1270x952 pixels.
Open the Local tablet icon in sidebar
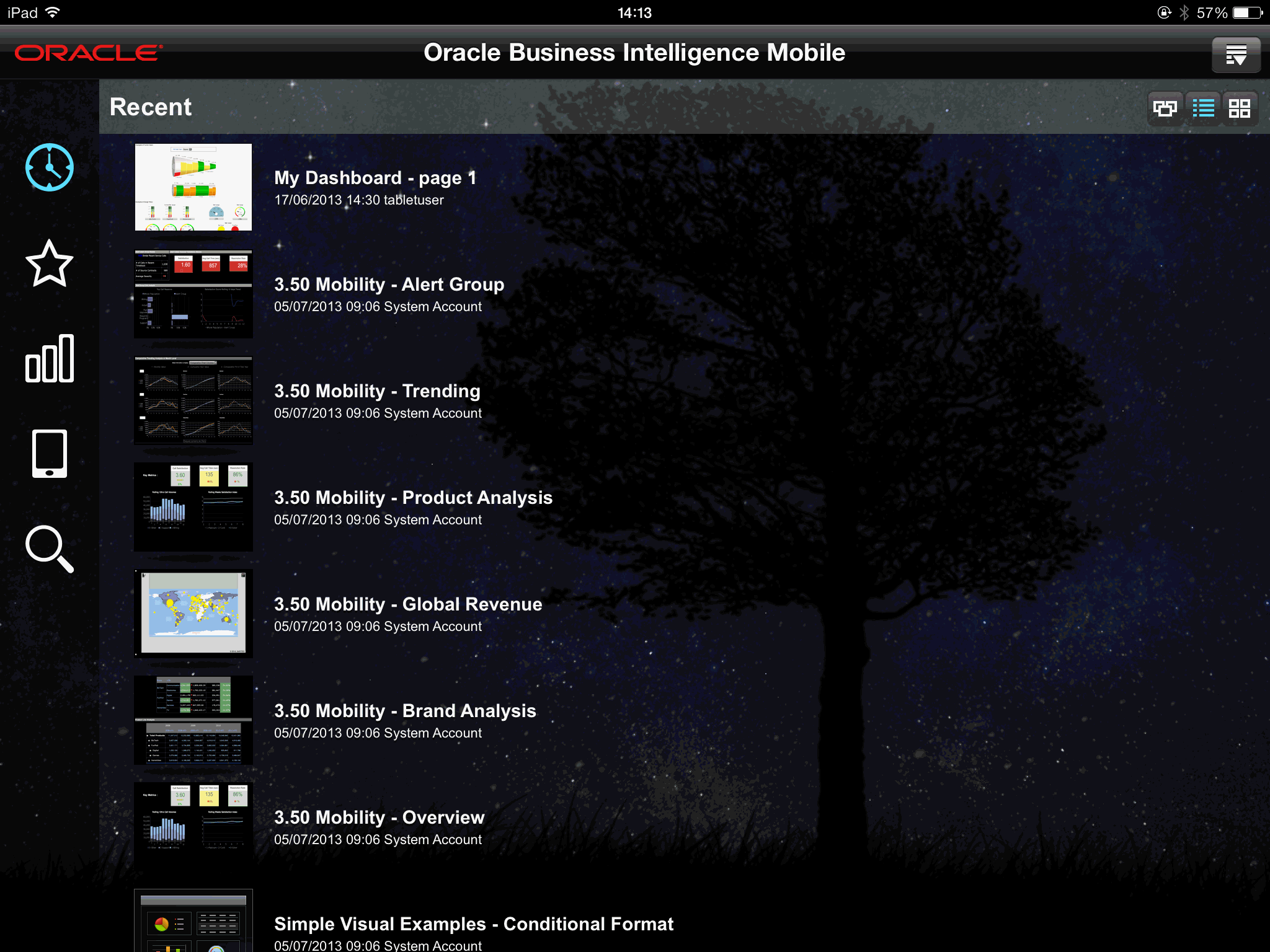[50, 454]
